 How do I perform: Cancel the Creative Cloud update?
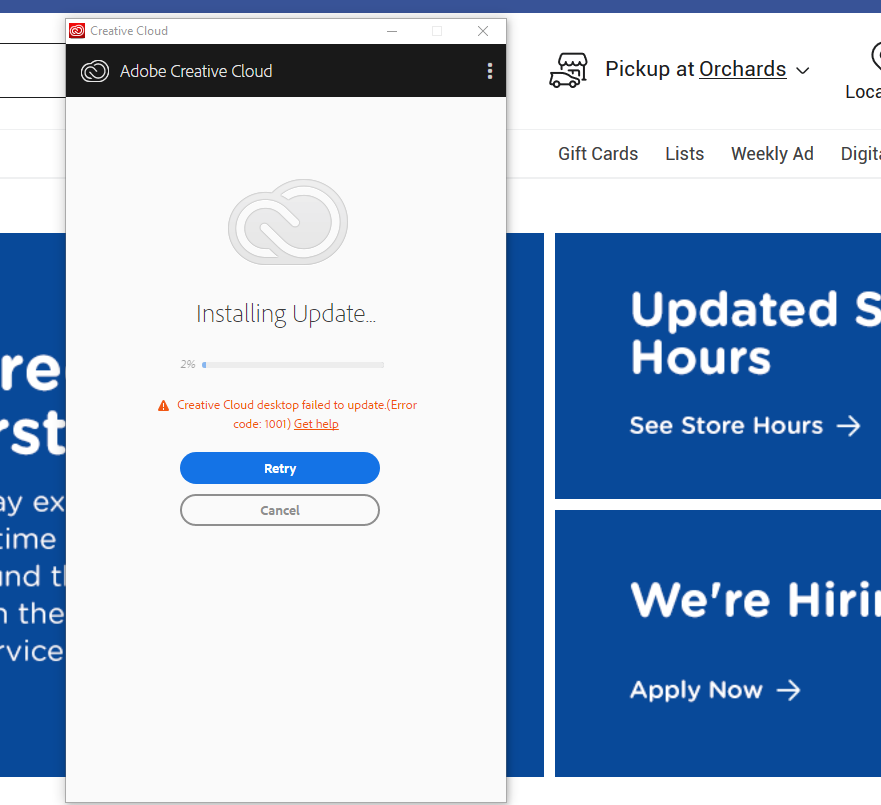point(280,510)
